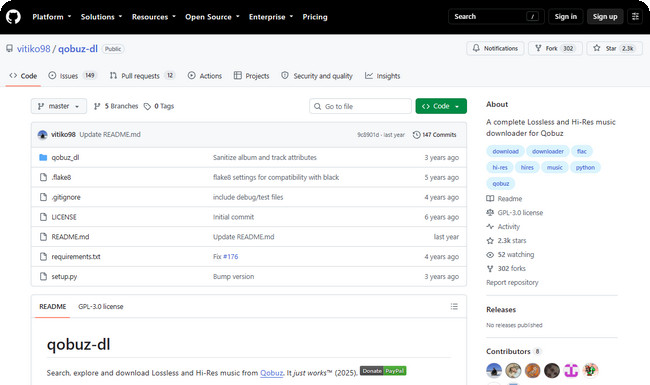Open 'Bump version' commit message
Image resolution: width=650 pixels, height=385 pixels.
coord(233,277)
